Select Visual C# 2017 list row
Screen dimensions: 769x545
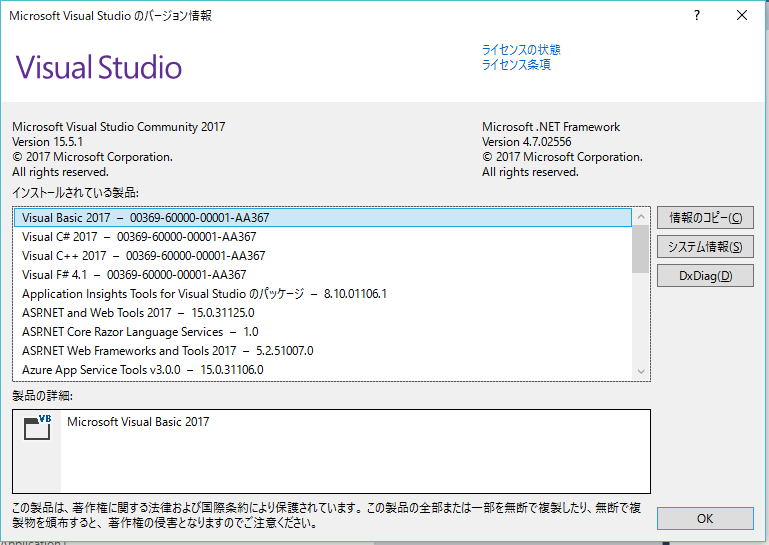click(323, 237)
